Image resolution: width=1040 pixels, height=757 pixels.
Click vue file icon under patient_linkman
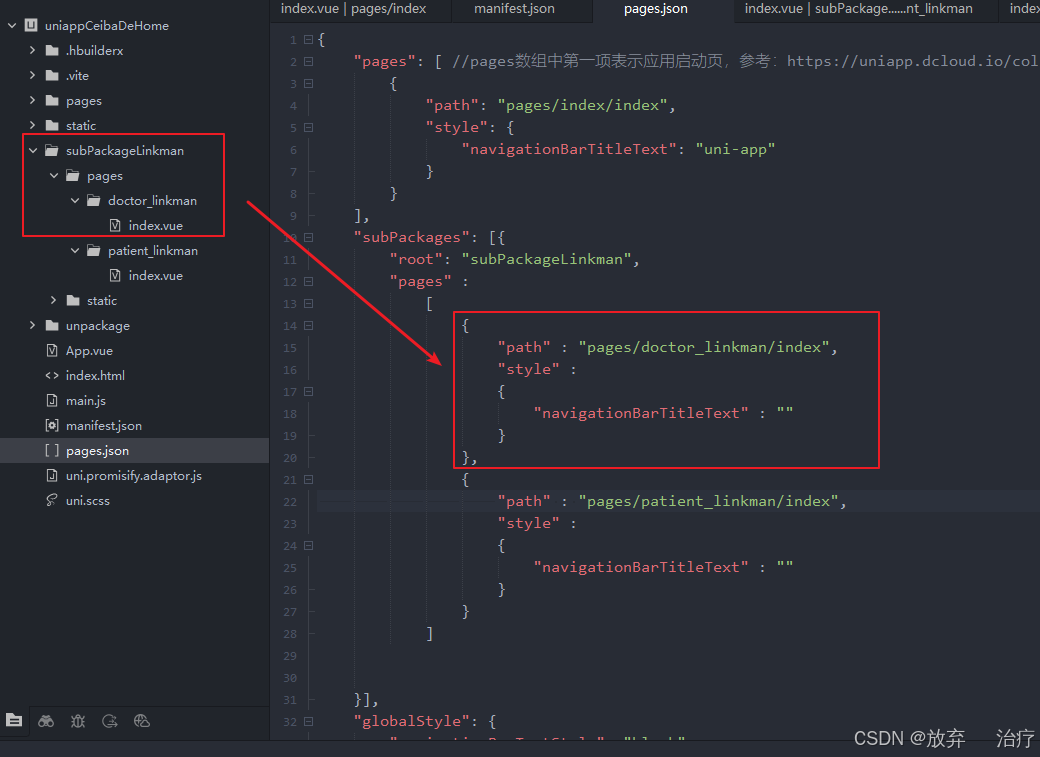tap(115, 275)
